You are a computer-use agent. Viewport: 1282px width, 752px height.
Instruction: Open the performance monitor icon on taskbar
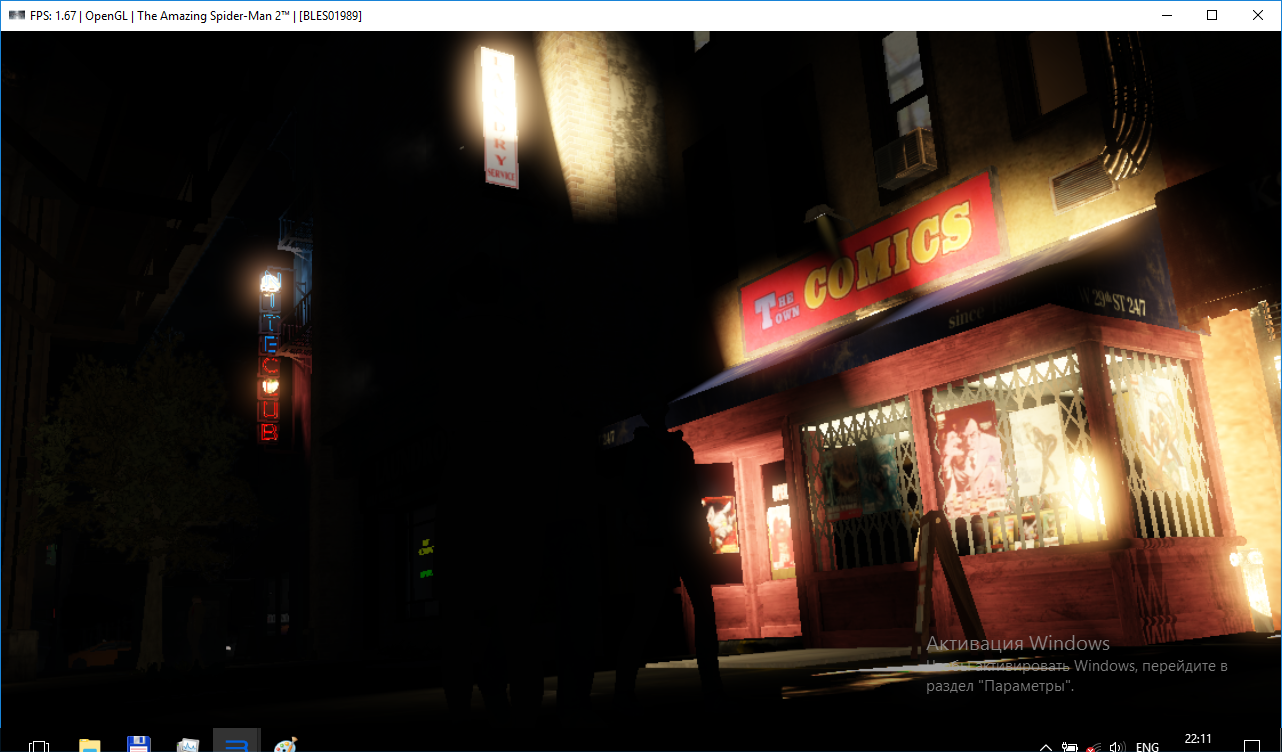point(188,745)
